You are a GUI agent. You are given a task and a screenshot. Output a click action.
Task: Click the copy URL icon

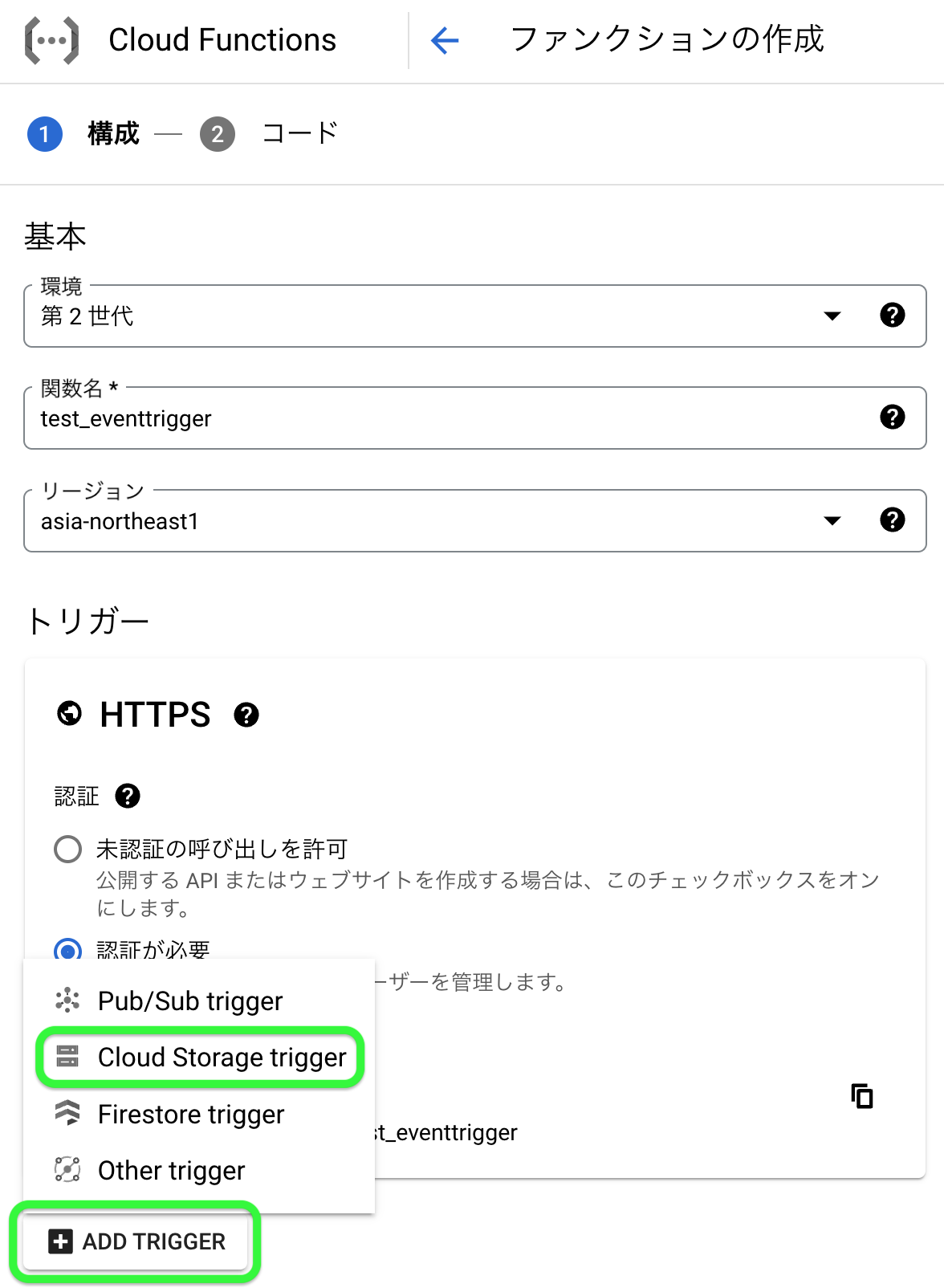coord(861,1095)
